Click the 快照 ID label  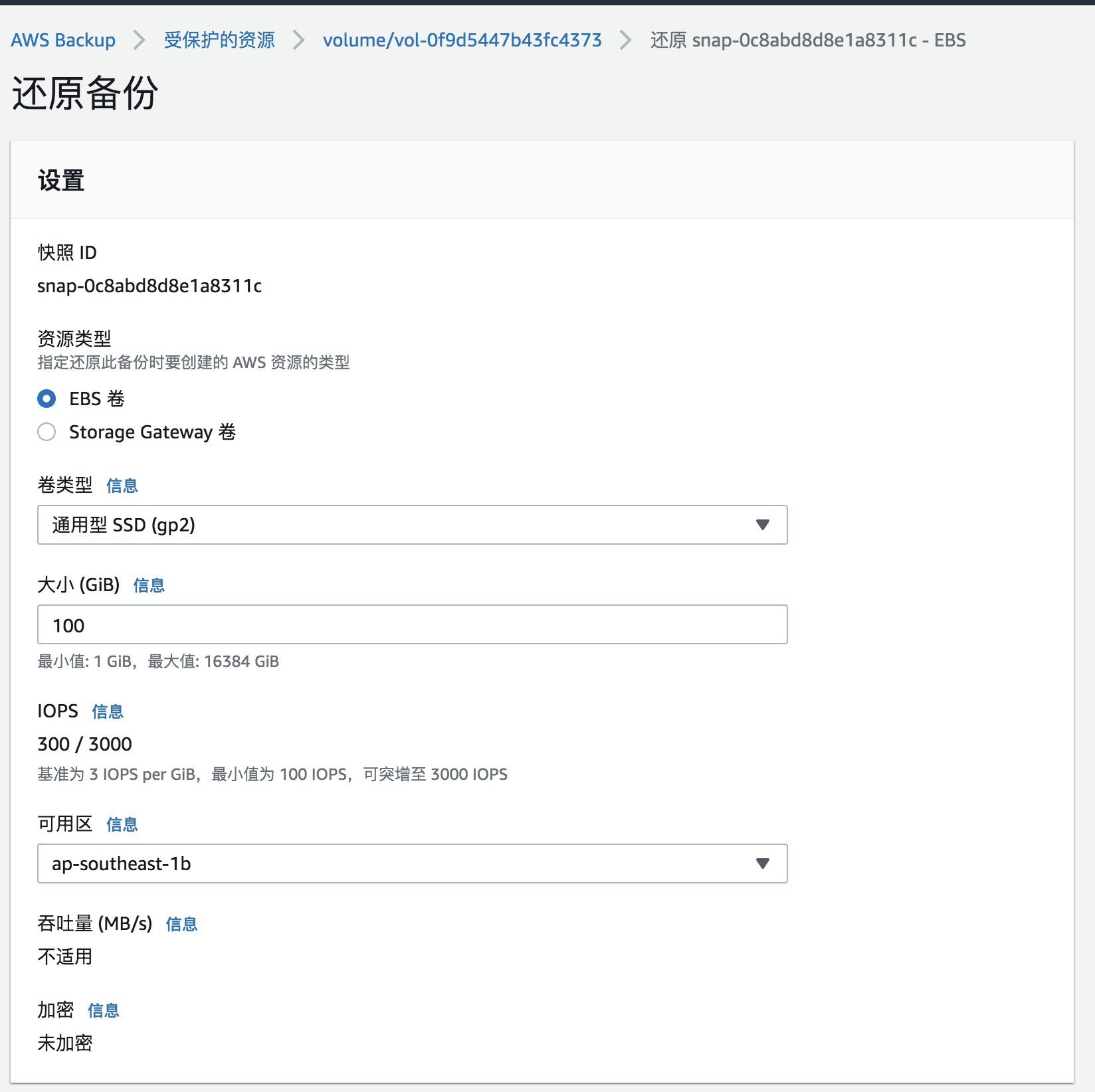click(67, 252)
